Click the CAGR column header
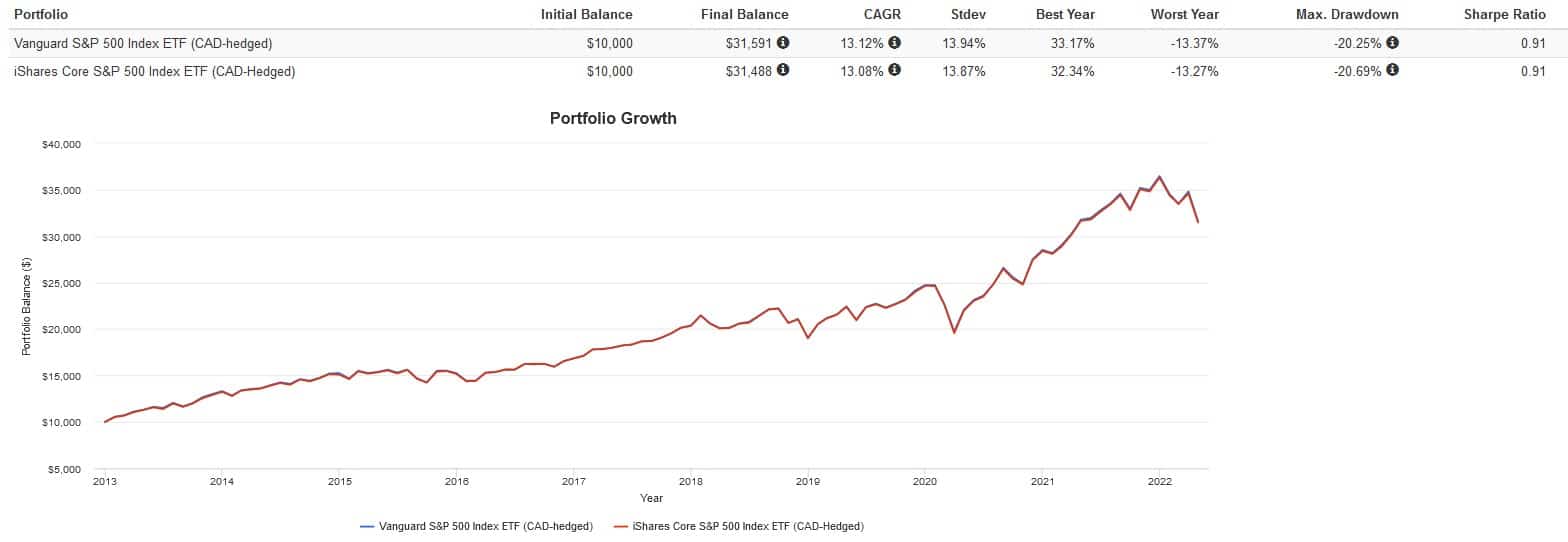1568x542 pixels. coord(882,14)
